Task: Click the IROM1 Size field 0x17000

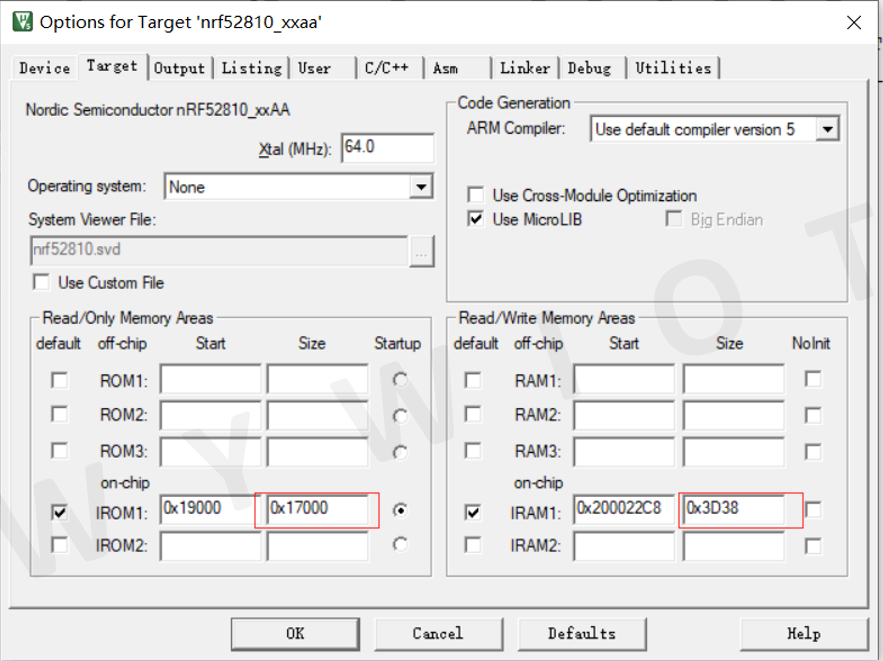Action: tap(318, 509)
